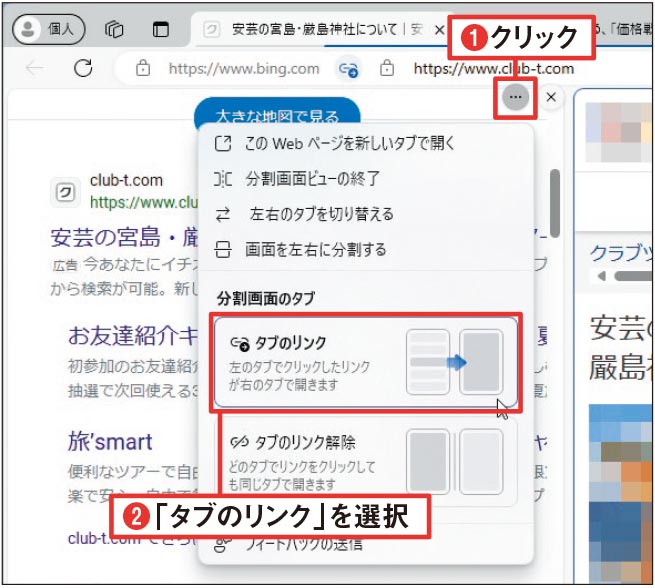
Task: Reload the page with refresh icon
Action: click(83, 68)
